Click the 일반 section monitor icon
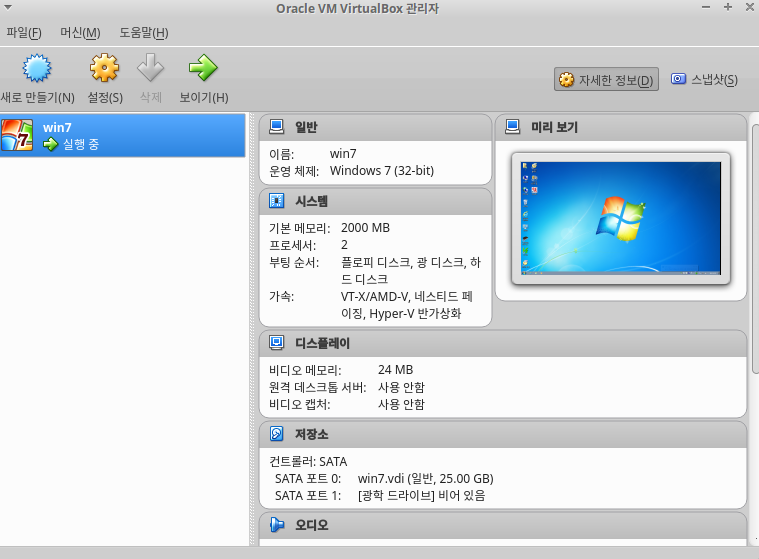Viewport: 759px width, 559px height. [x=276, y=127]
